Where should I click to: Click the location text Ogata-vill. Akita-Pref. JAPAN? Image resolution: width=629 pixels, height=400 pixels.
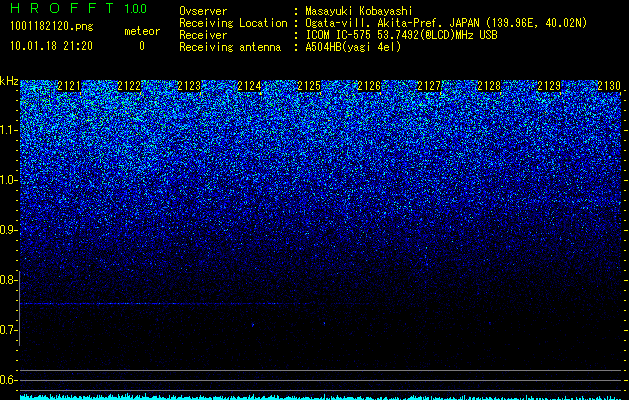pos(391,23)
